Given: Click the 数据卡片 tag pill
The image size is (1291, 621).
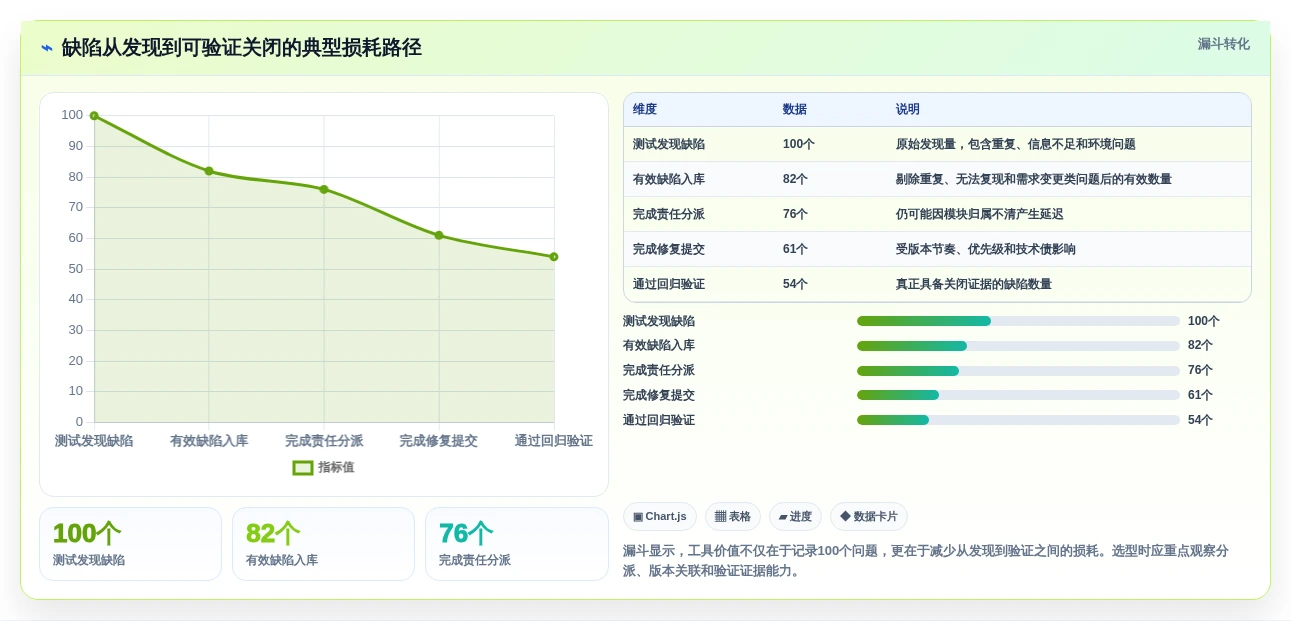Looking at the screenshot, I should point(869,516).
